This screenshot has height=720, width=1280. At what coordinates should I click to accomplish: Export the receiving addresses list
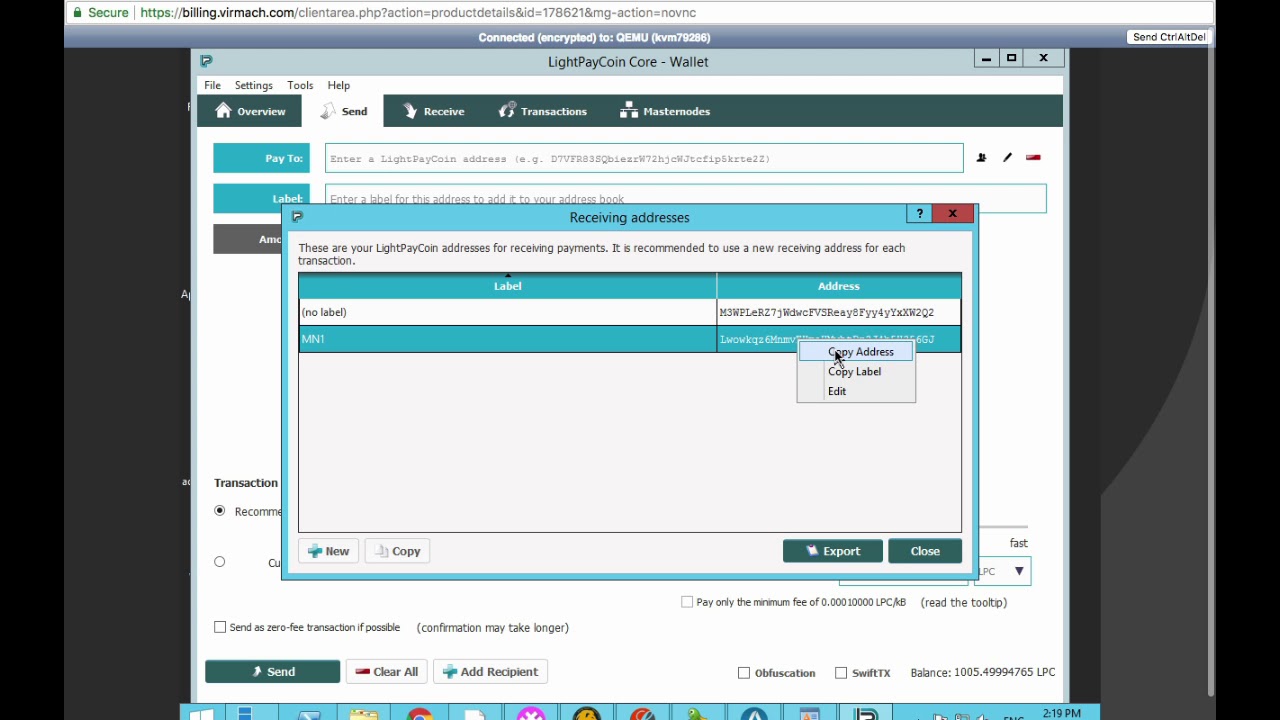click(x=832, y=551)
